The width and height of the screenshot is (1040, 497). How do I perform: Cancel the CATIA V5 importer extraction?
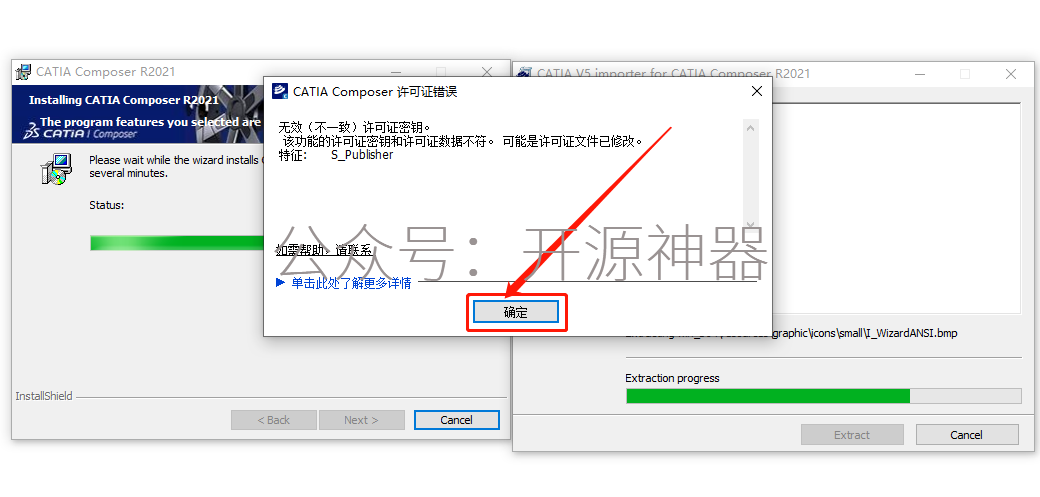966,435
